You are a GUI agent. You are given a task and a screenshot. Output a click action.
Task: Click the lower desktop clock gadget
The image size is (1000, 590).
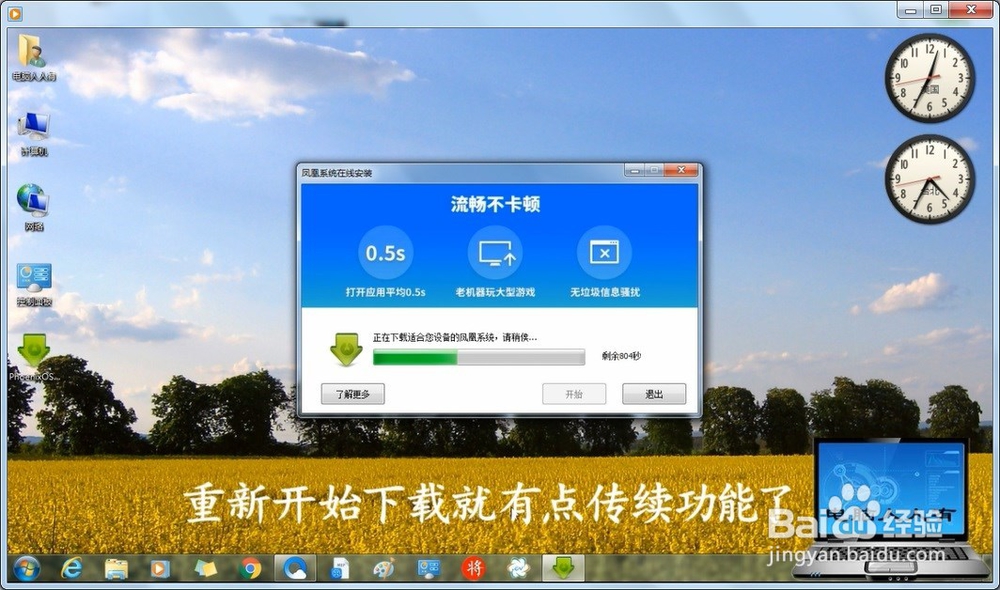coord(930,179)
